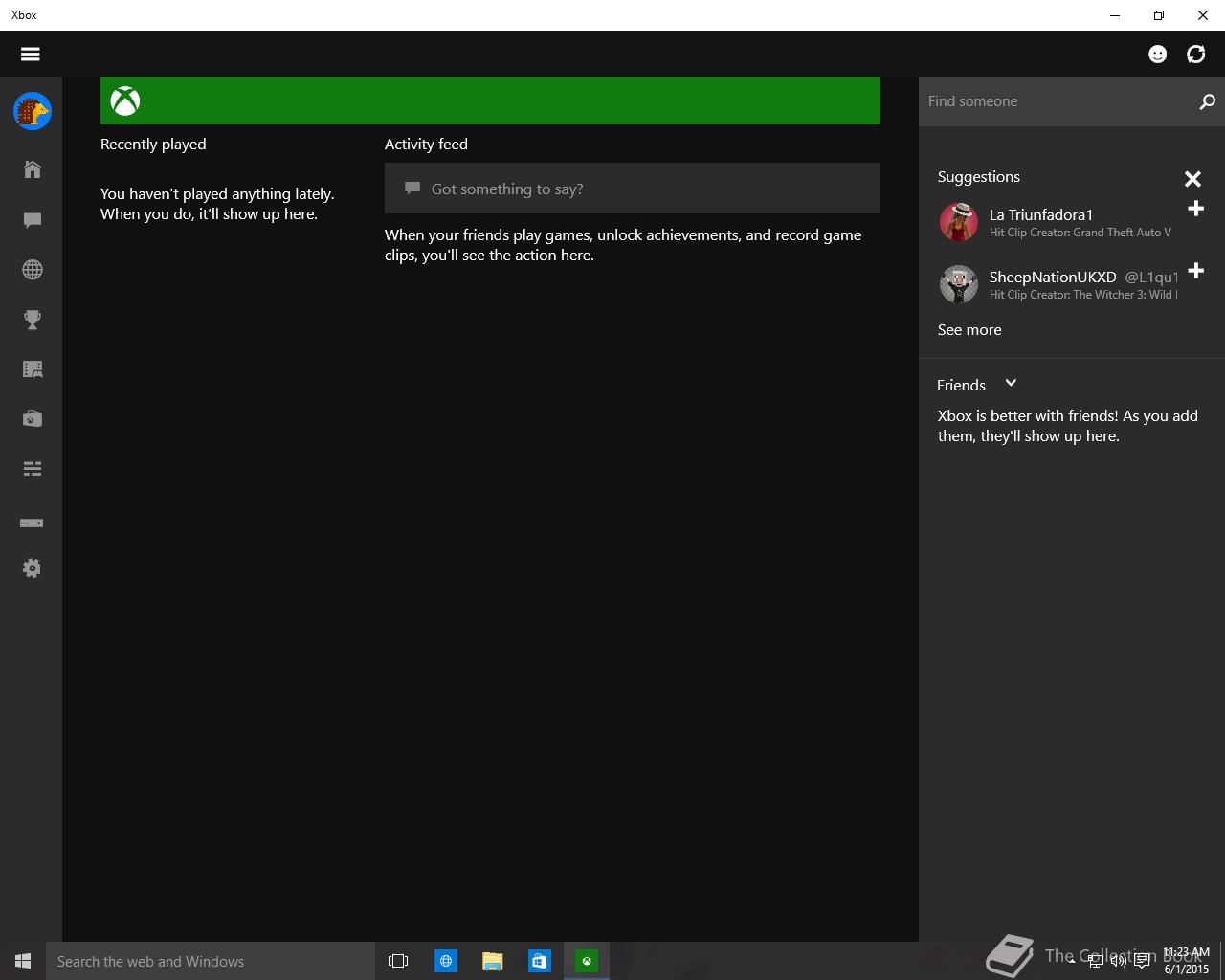Expand the Friends filter dropdown
The height and width of the screenshot is (980, 1225).
(x=1011, y=384)
